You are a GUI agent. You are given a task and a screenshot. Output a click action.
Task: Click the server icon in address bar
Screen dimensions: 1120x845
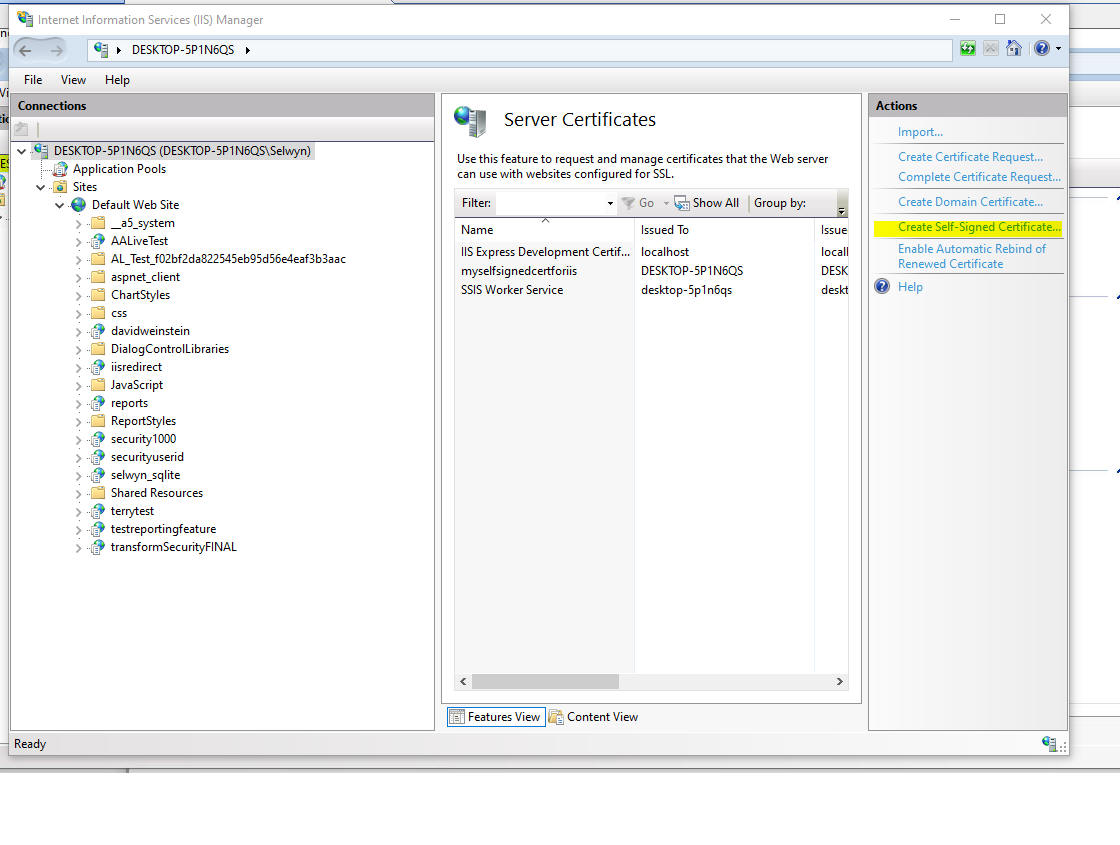[101, 50]
